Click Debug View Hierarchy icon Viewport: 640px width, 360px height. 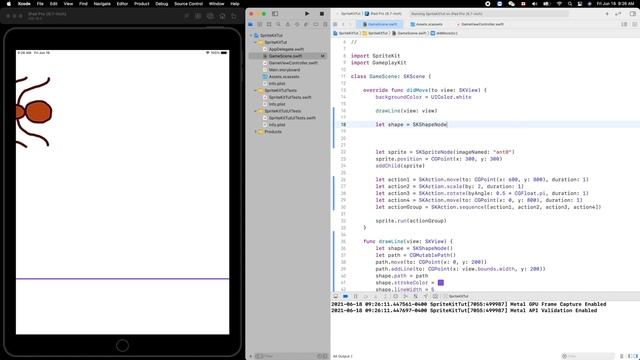coord(396,296)
